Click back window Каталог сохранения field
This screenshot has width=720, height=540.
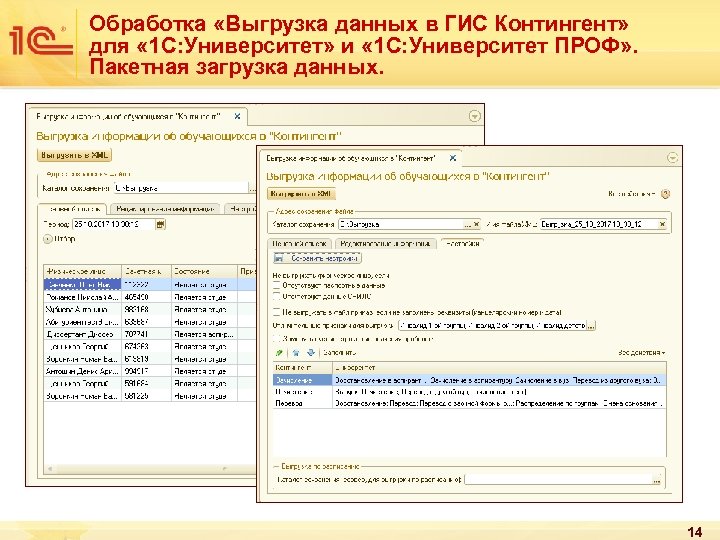(x=181, y=188)
